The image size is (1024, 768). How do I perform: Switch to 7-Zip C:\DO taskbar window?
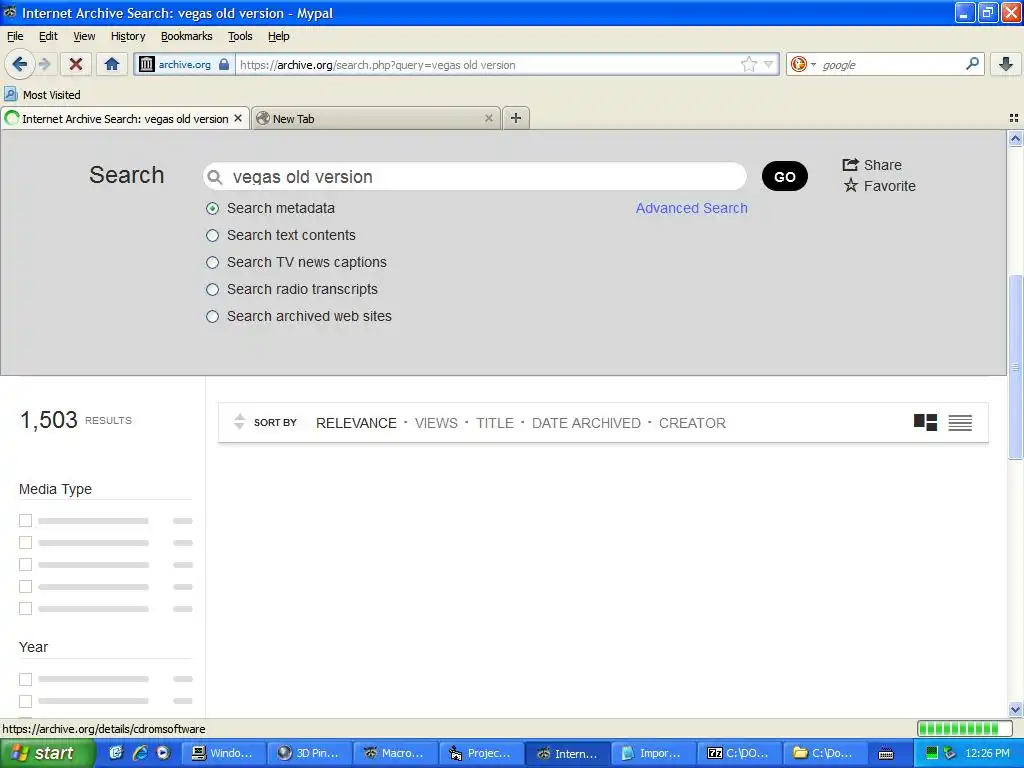(738, 753)
